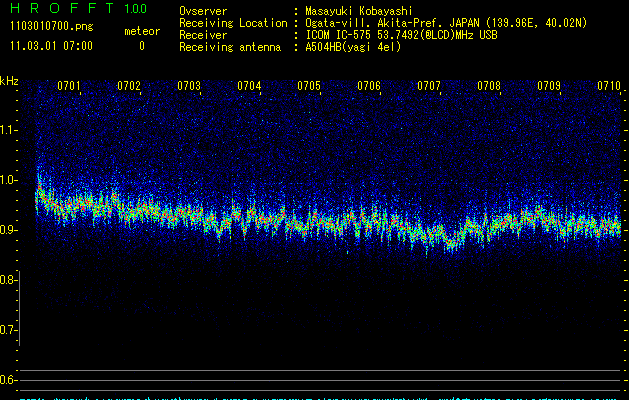629x400 pixels.
Task: Select the 0707 time marker
Action: (x=429, y=87)
